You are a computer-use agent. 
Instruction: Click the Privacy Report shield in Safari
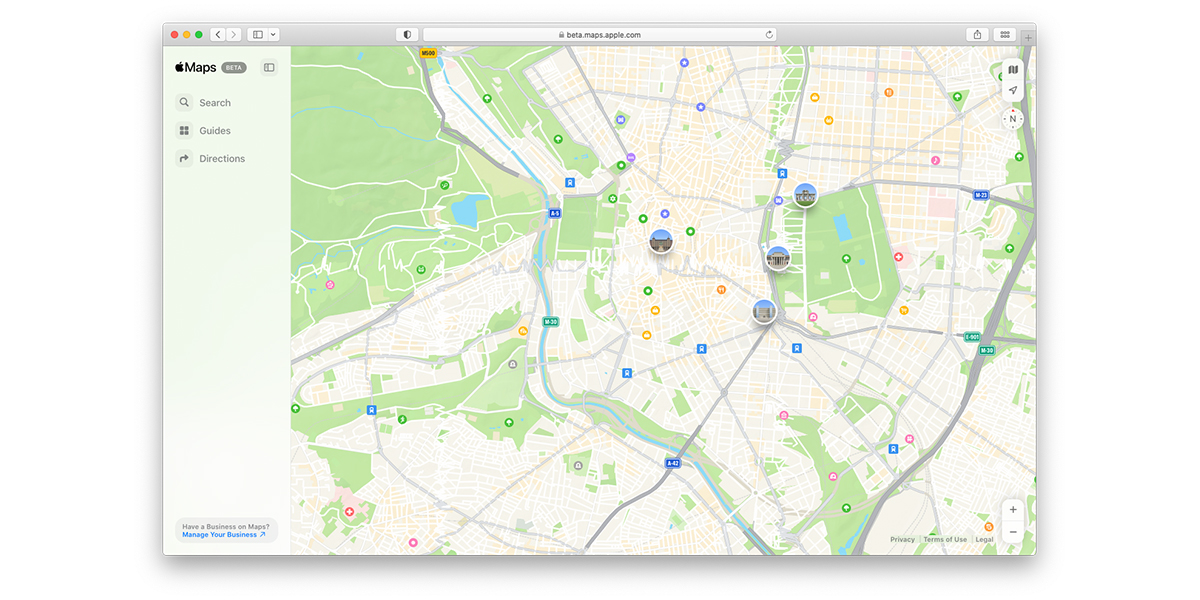point(407,33)
